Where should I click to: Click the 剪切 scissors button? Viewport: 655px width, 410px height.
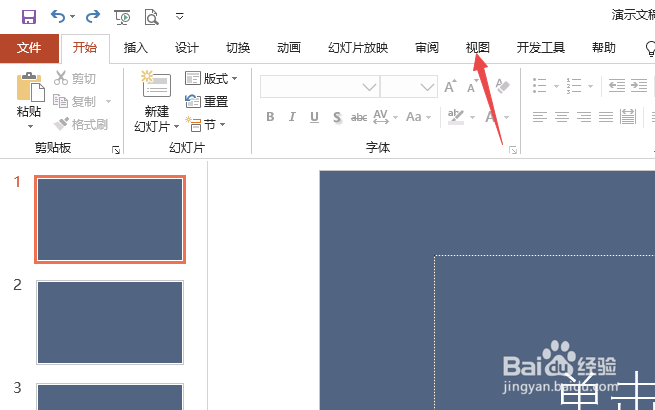75,78
